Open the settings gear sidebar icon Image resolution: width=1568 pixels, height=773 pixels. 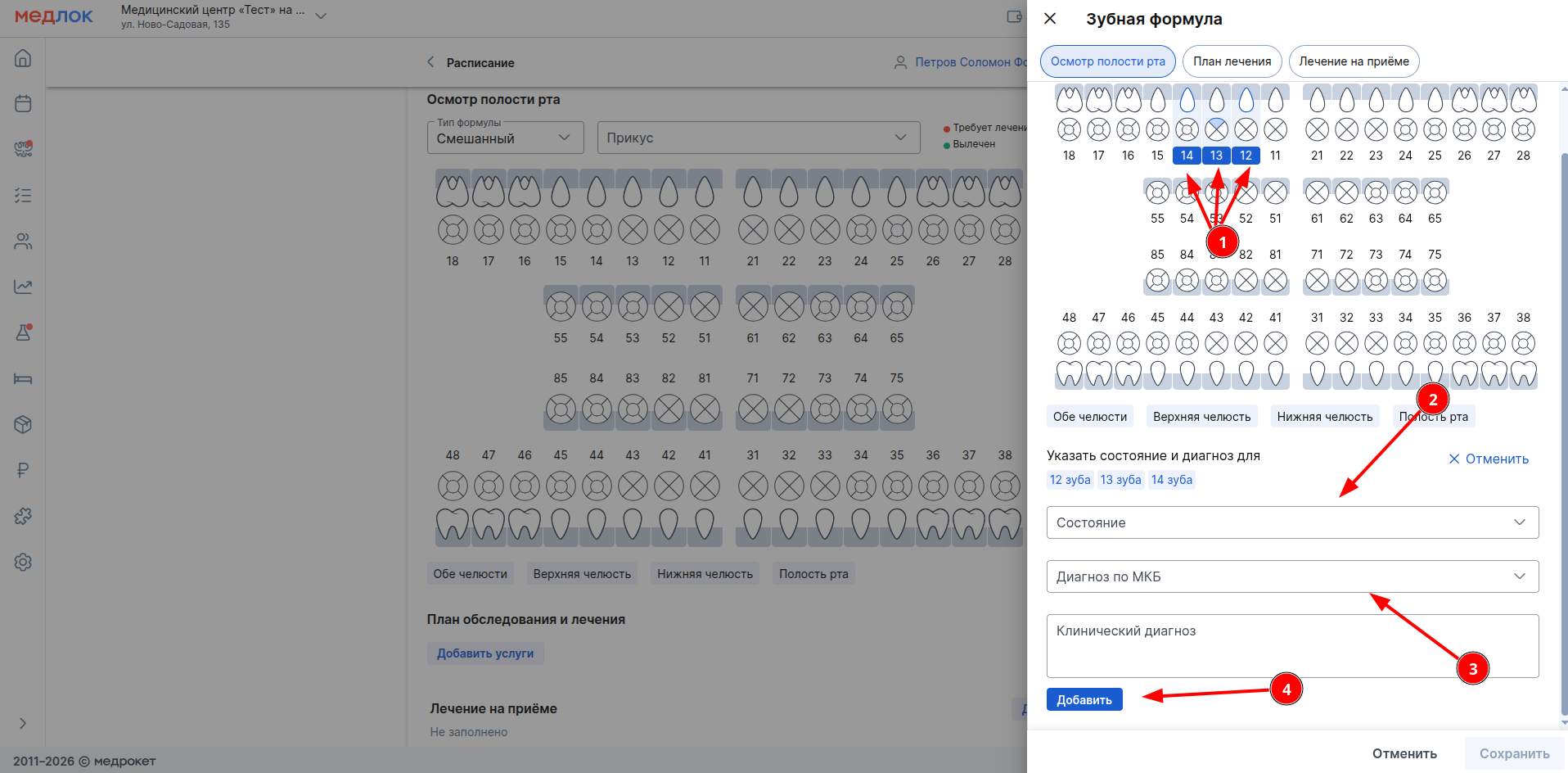click(23, 562)
